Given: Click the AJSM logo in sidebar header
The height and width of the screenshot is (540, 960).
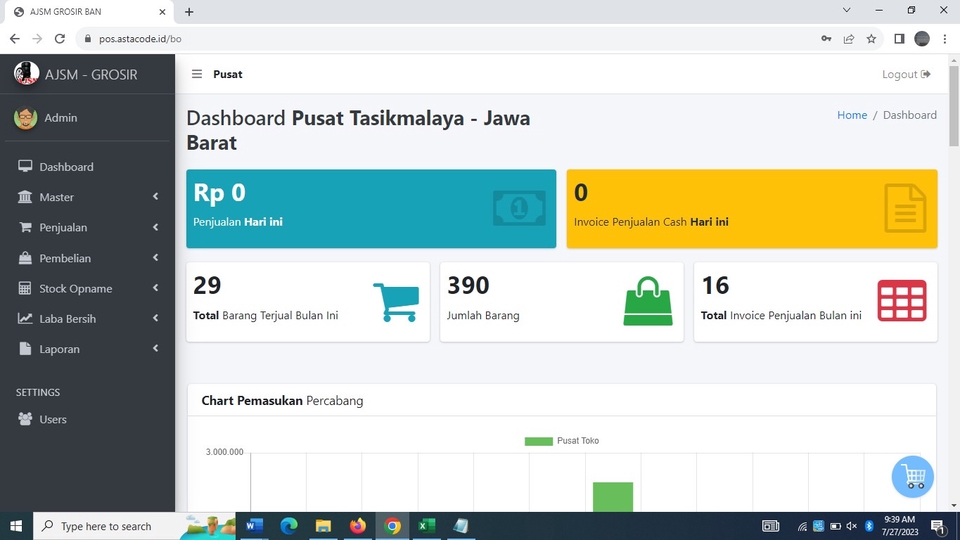Looking at the screenshot, I should click(26, 73).
